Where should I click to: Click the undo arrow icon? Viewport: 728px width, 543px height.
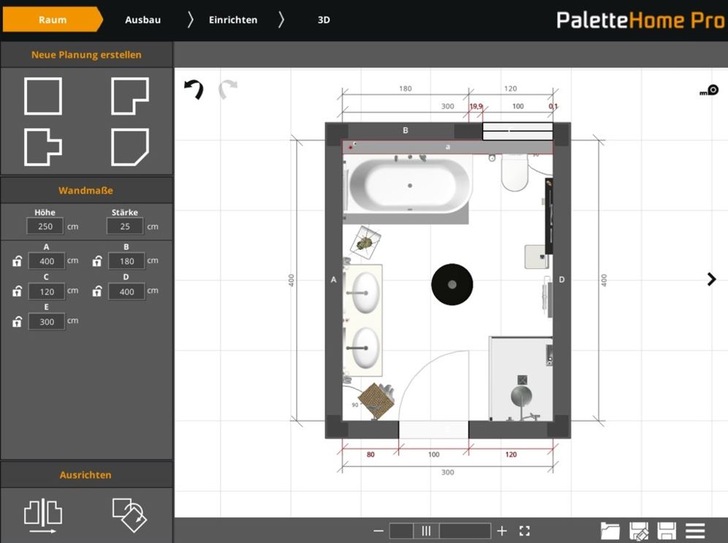coord(194,90)
